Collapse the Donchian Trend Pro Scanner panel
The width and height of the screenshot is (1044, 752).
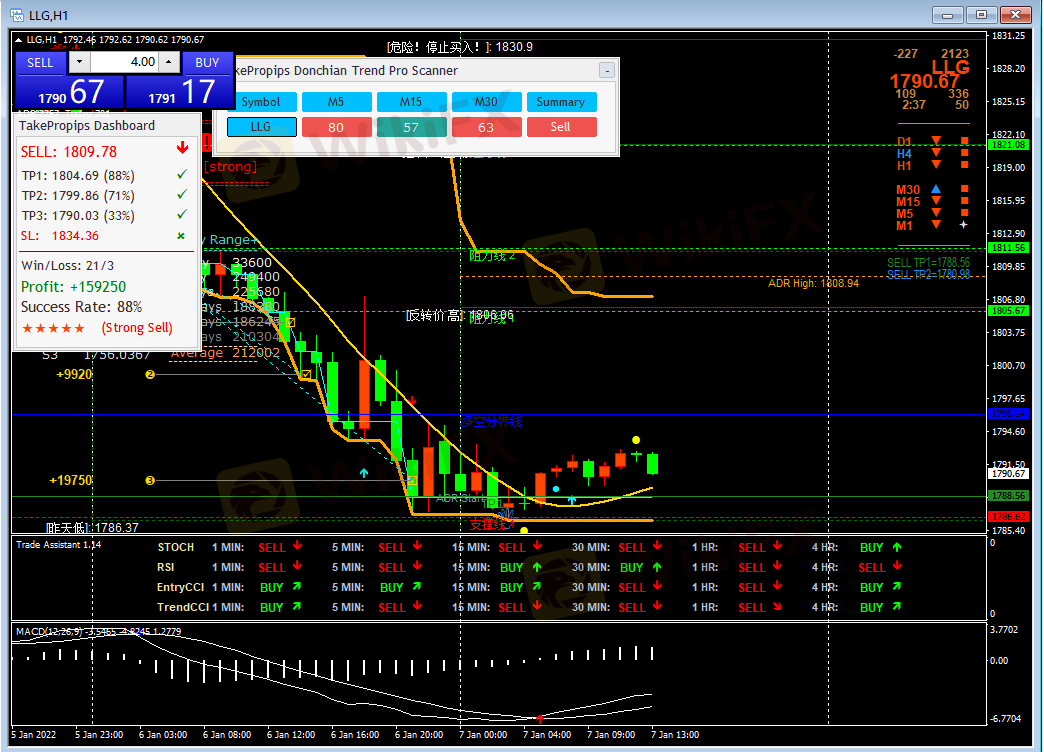[606, 71]
